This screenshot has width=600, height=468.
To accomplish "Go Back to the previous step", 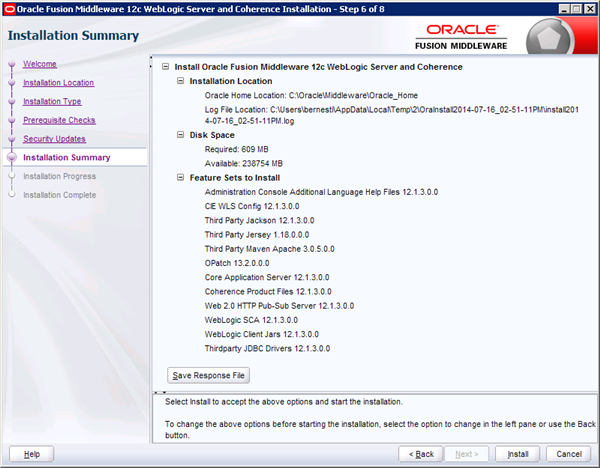I will [421, 454].
